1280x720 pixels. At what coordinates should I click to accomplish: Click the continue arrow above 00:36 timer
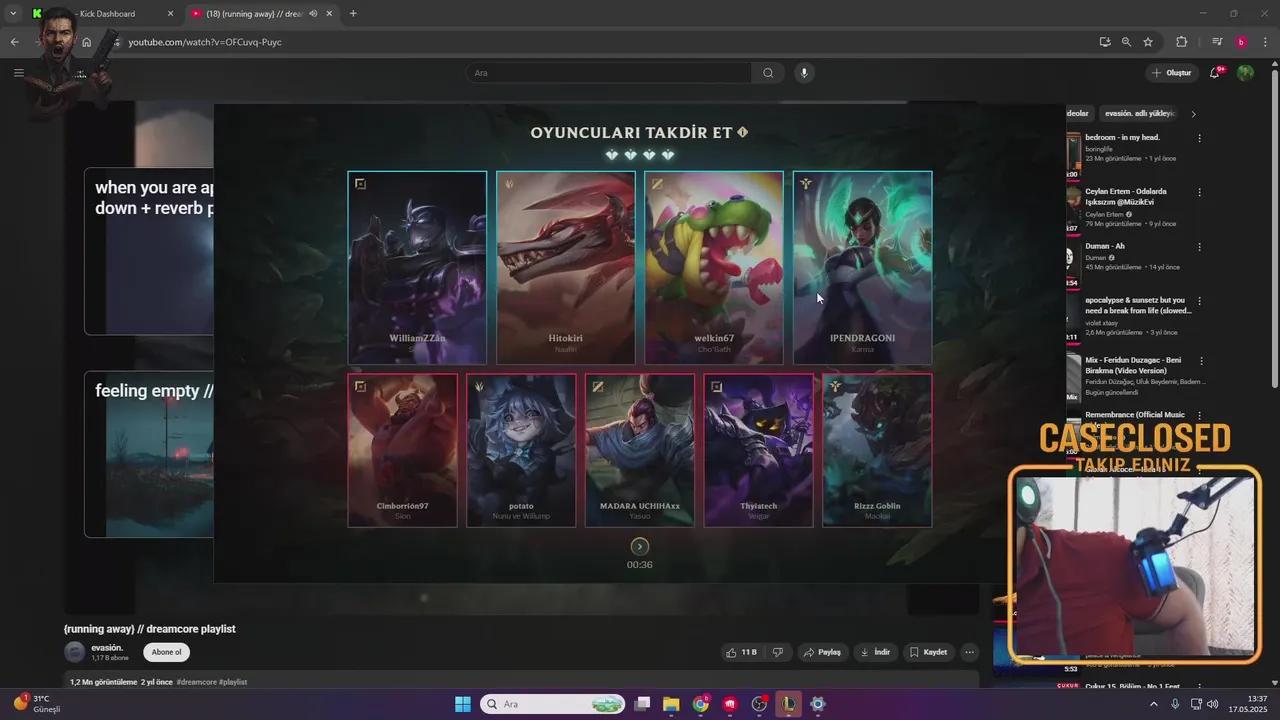640,546
